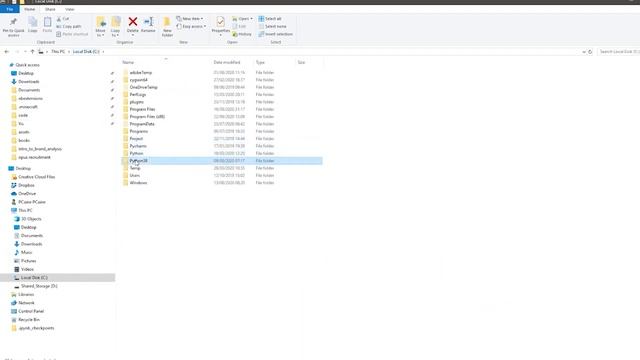The image size is (640, 360).
Task: Switch to the Share ribbon tab
Action: click(50, 9)
